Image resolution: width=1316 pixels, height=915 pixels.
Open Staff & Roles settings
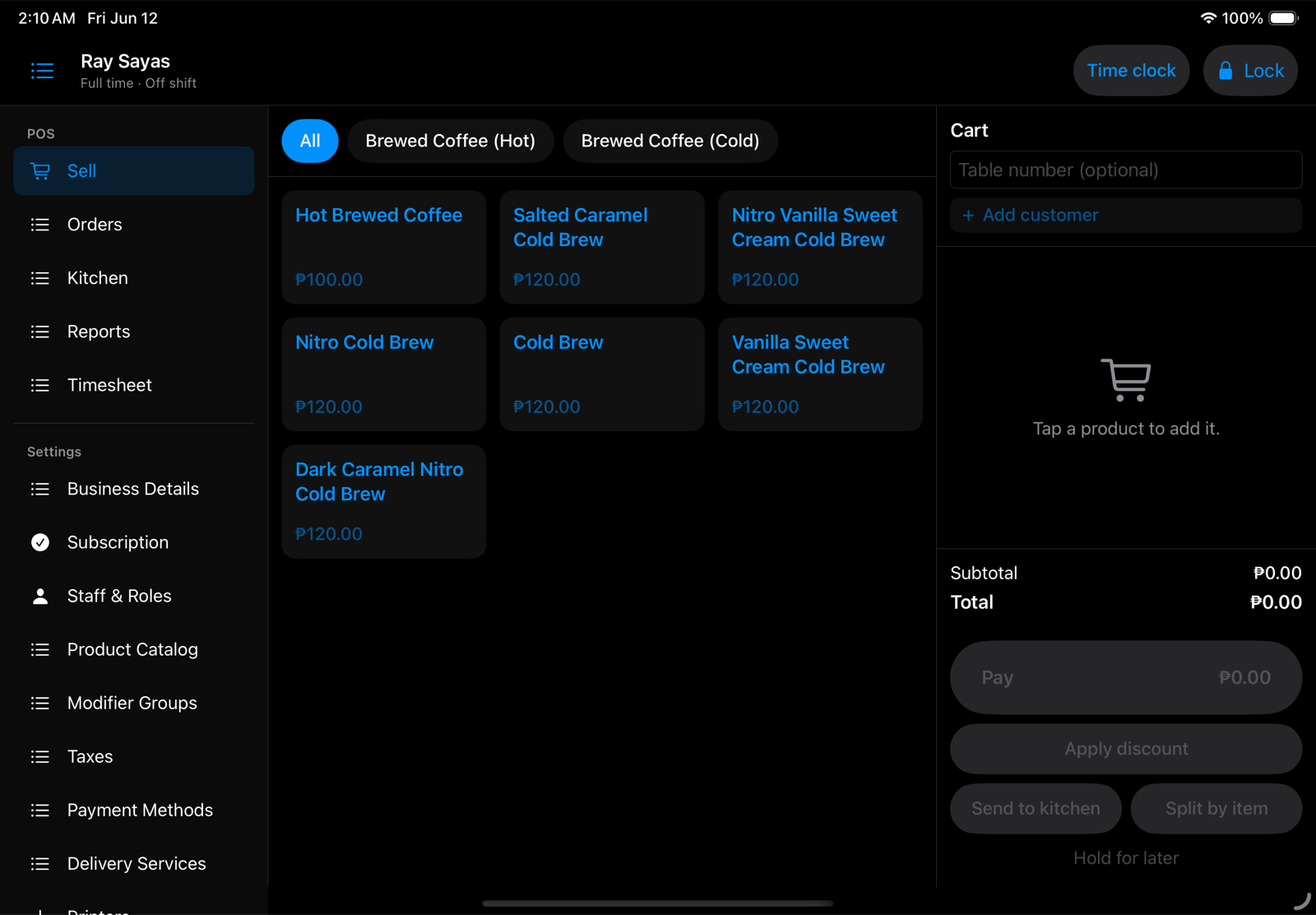click(x=134, y=596)
